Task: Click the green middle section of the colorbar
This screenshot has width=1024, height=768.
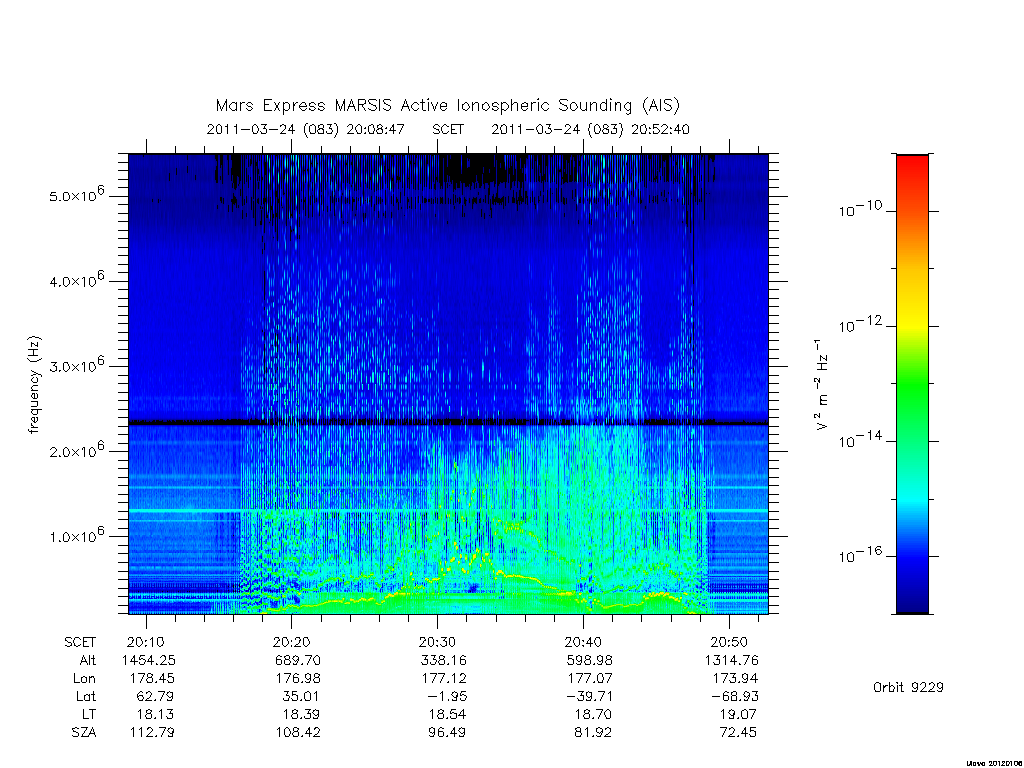Action: (x=912, y=385)
